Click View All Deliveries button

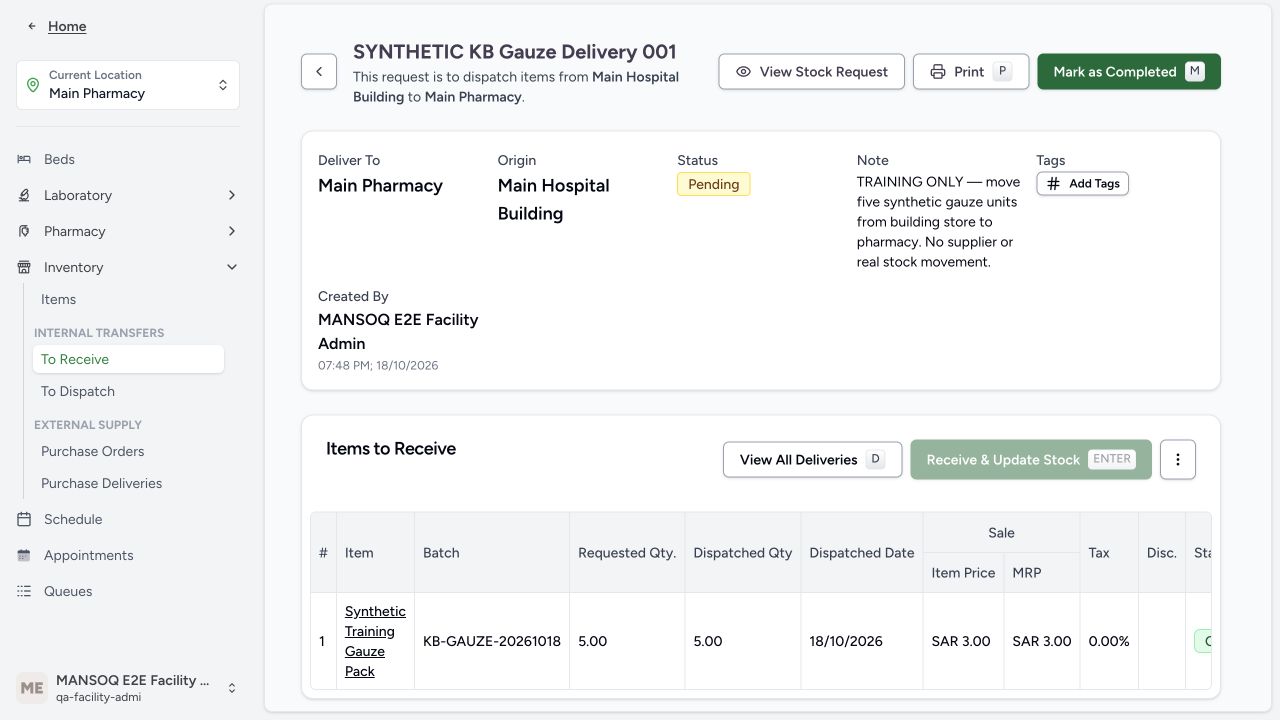(812, 460)
